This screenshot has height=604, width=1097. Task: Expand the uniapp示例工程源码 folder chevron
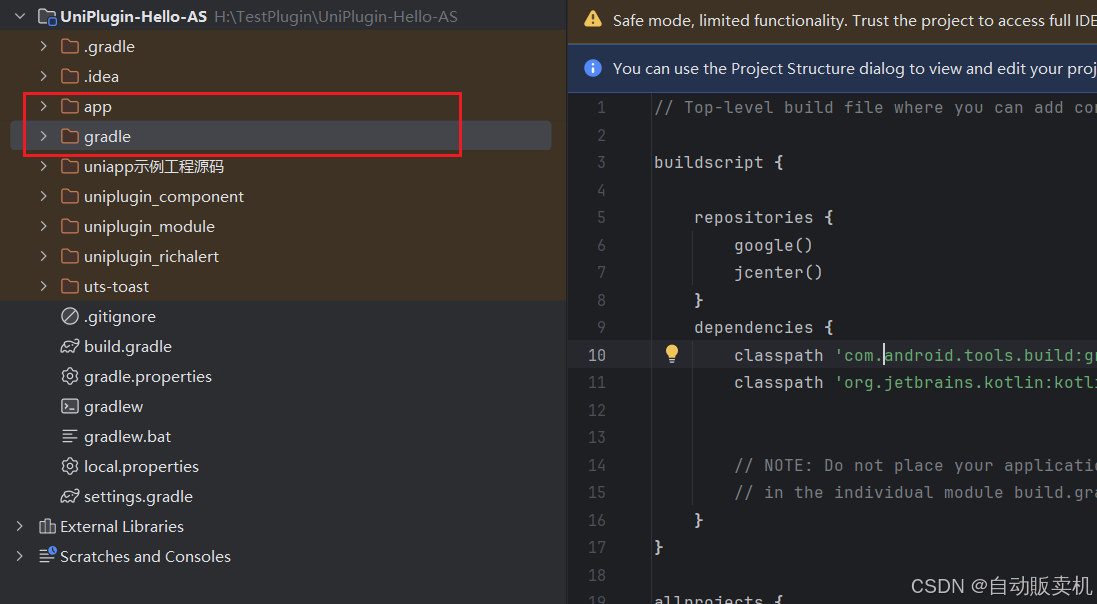click(43, 166)
